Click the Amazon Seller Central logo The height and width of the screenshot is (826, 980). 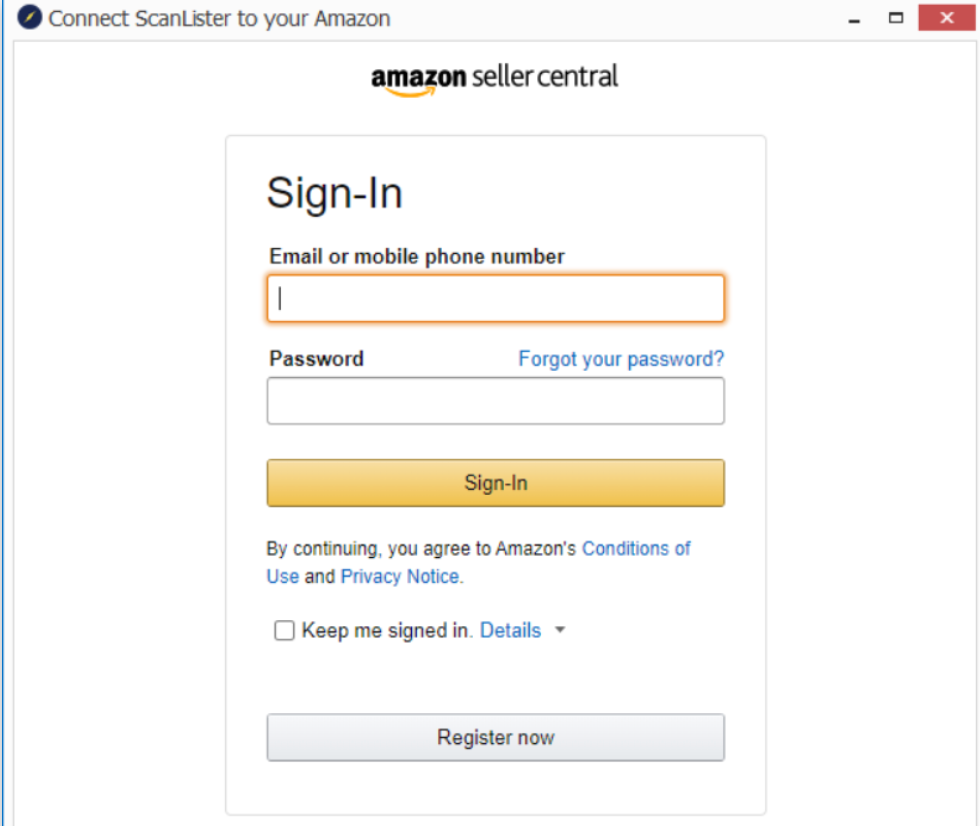click(x=495, y=78)
